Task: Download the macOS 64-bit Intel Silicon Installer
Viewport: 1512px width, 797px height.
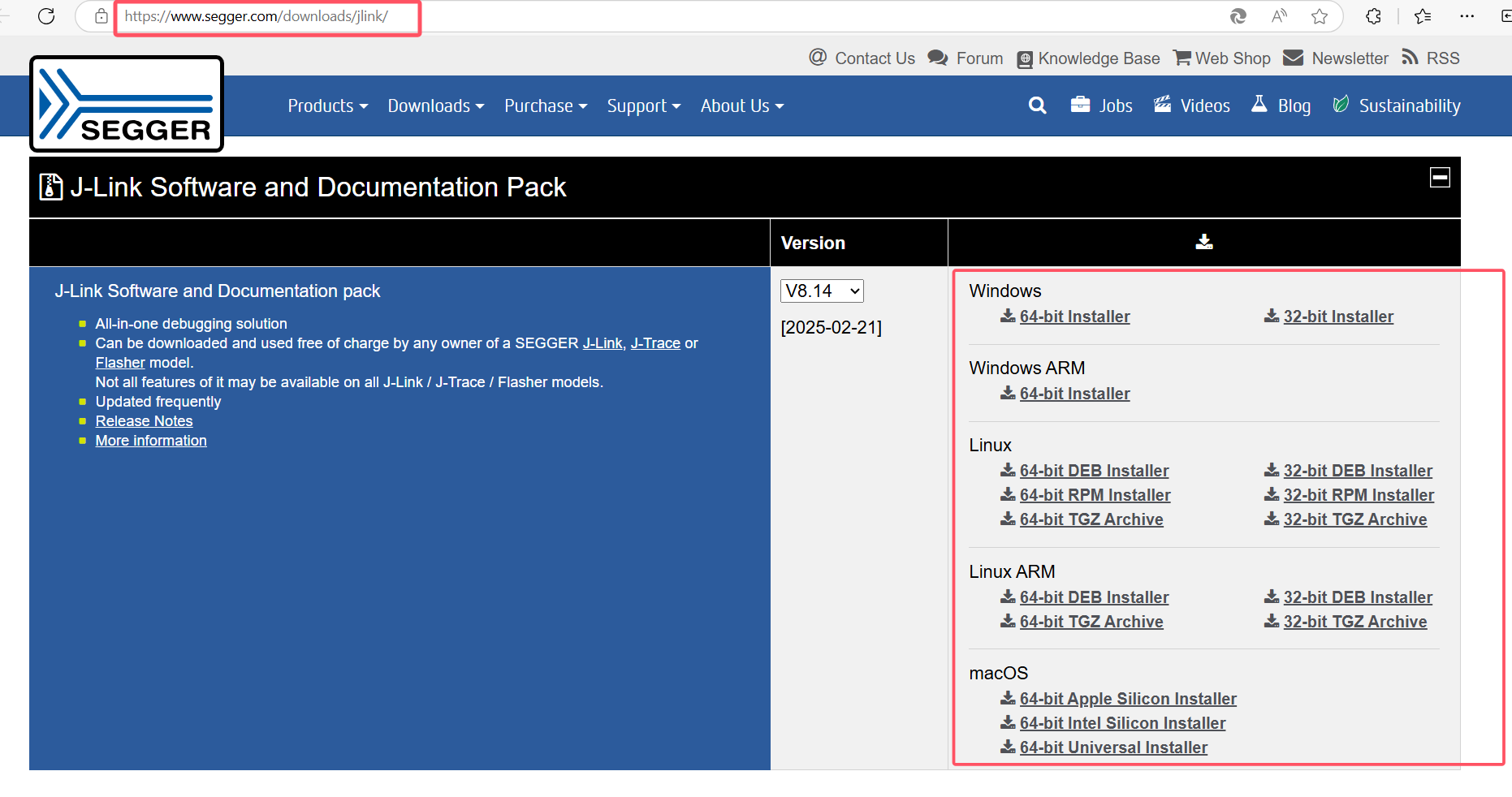Action: pos(1122,723)
